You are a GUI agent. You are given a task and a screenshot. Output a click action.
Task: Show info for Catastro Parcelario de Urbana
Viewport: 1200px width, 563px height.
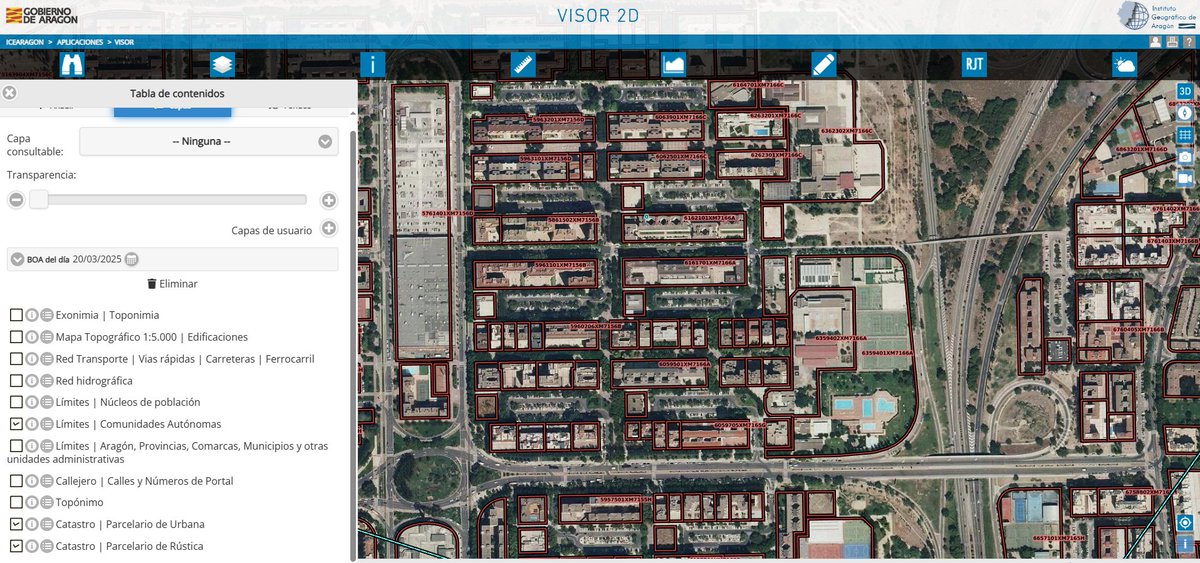click(x=31, y=524)
